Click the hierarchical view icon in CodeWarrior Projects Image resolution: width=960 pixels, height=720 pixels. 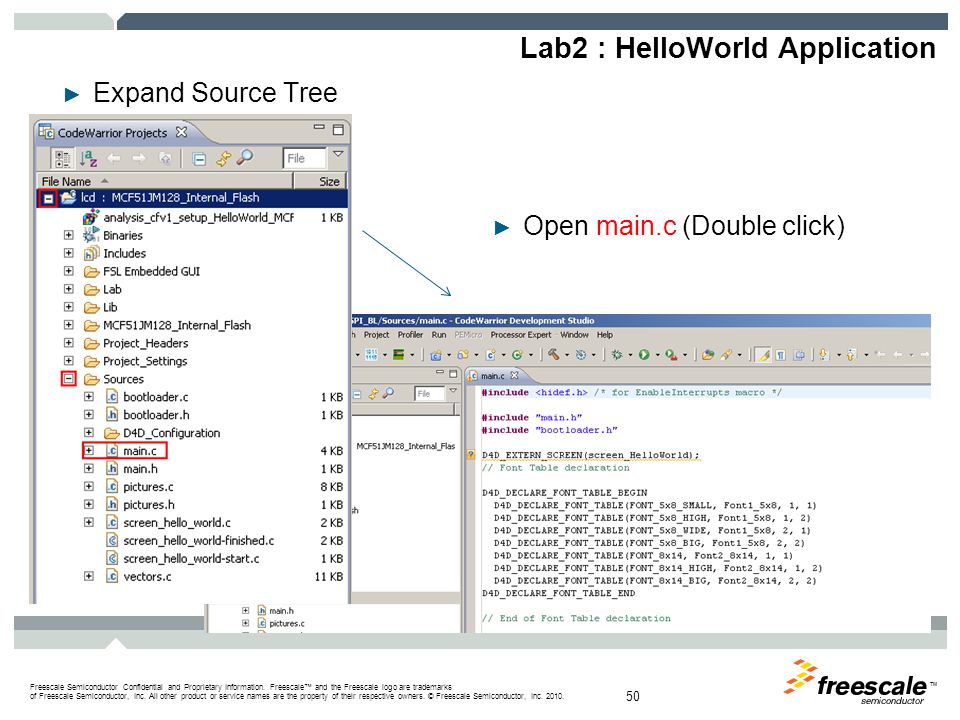coord(62,159)
